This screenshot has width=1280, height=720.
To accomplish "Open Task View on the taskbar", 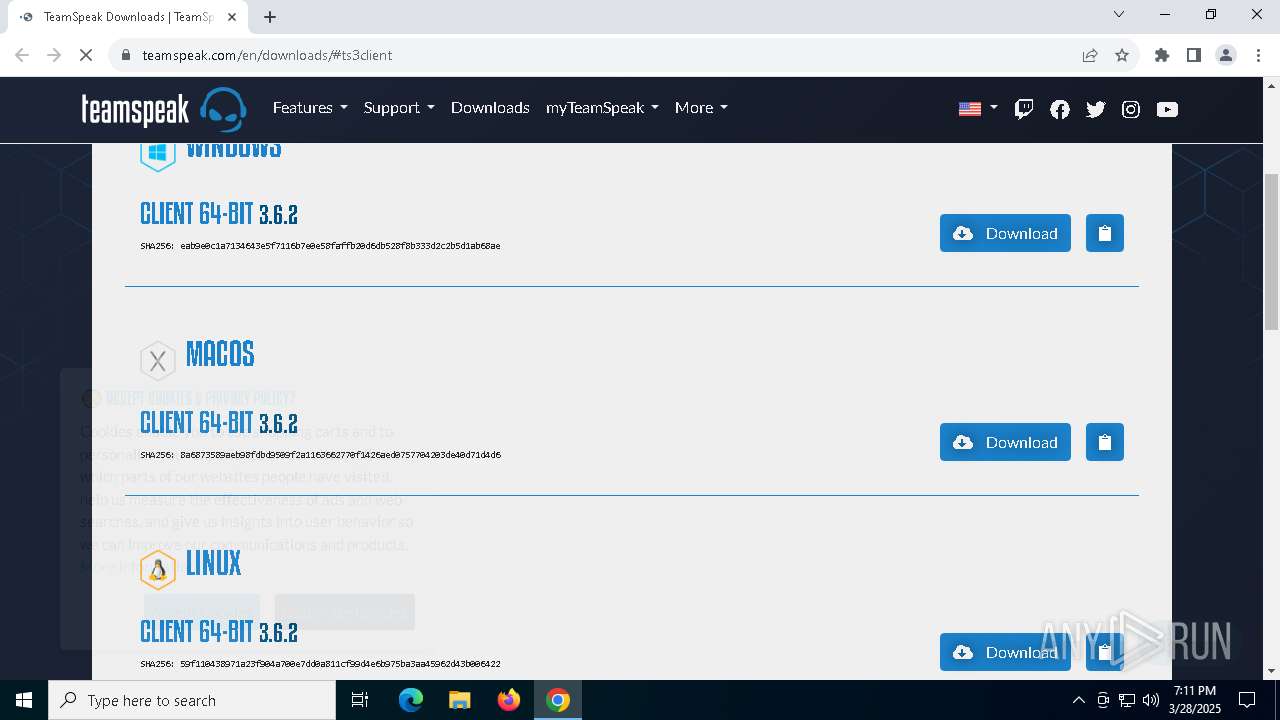I will tap(360, 700).
